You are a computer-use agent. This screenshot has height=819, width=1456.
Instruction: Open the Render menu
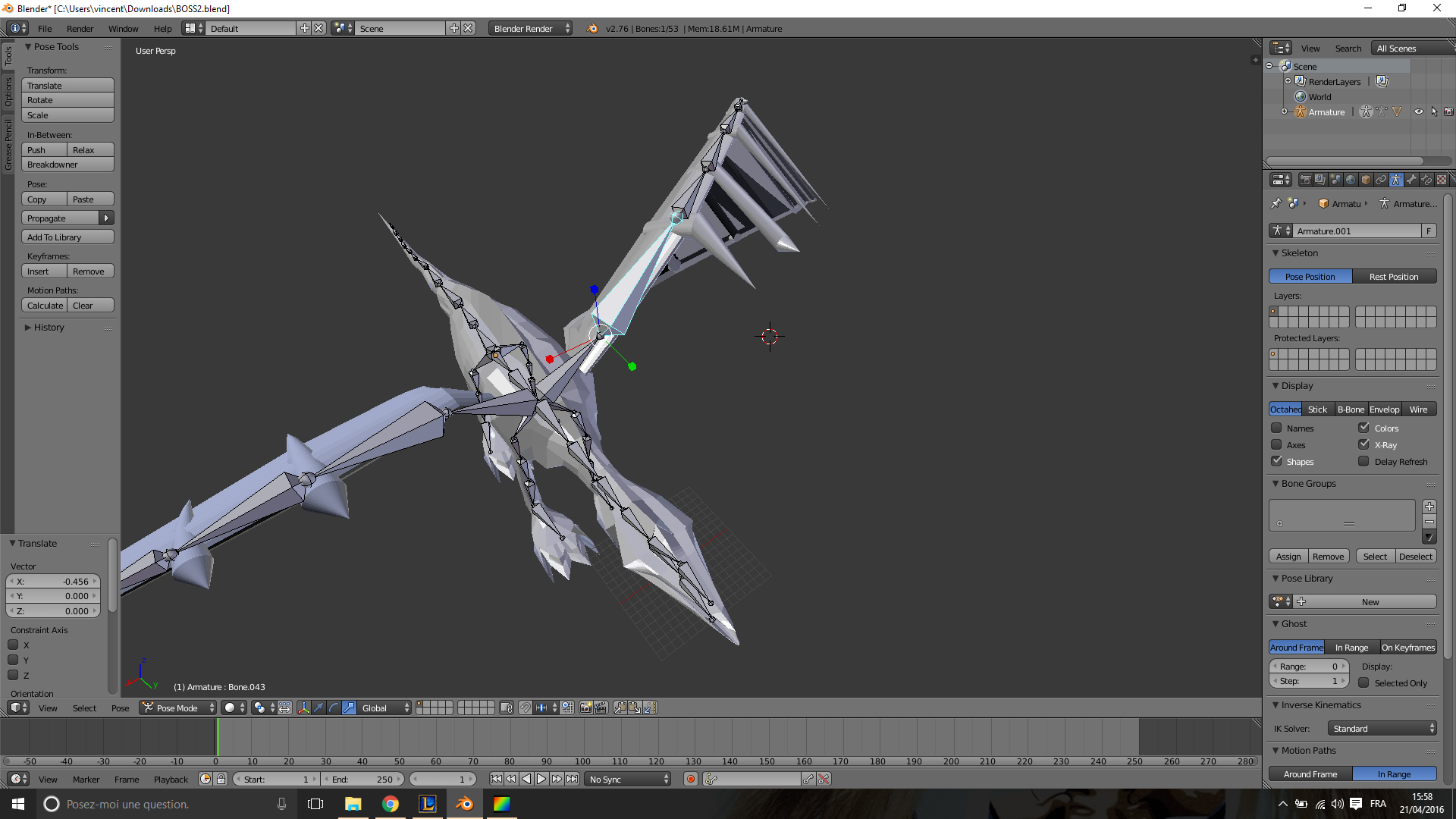point(80,29)
